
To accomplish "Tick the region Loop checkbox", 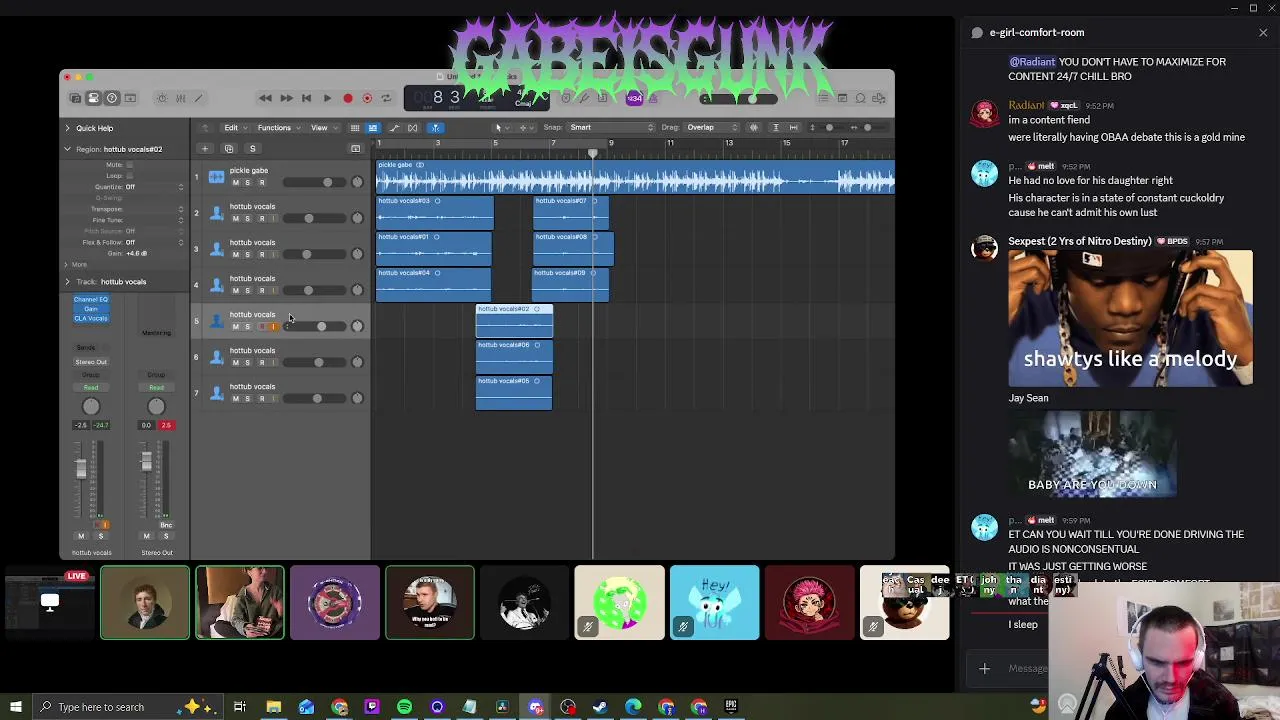I will click(130, 176).
